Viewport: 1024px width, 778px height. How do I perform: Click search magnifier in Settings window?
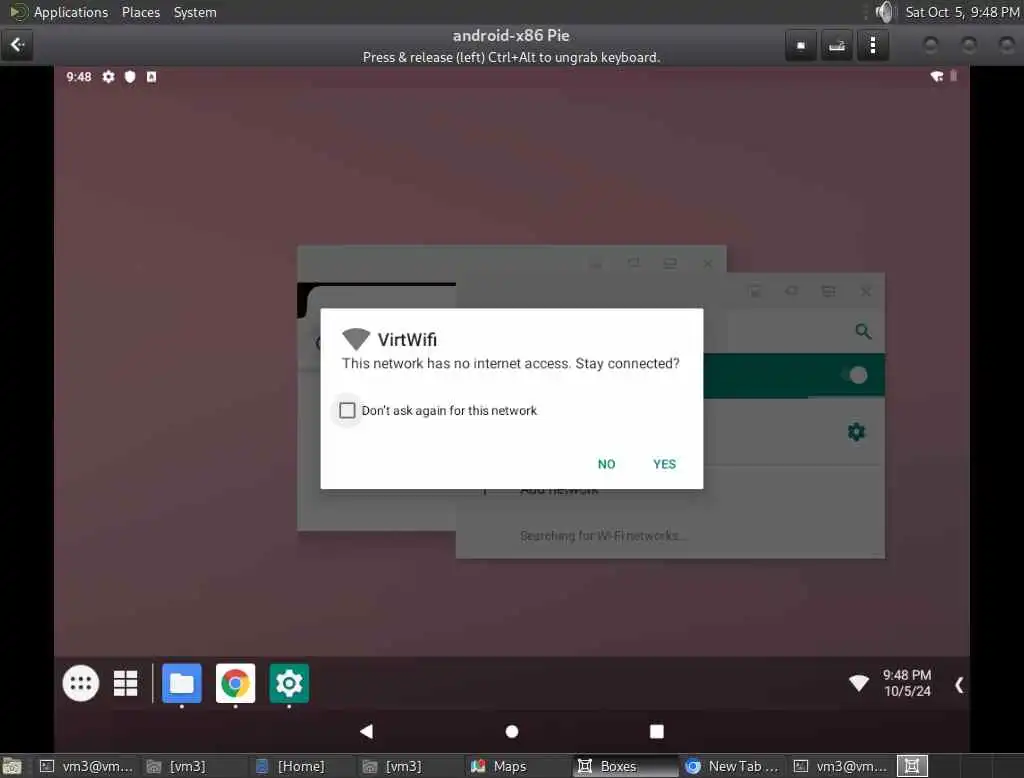[x=863, y=331]
